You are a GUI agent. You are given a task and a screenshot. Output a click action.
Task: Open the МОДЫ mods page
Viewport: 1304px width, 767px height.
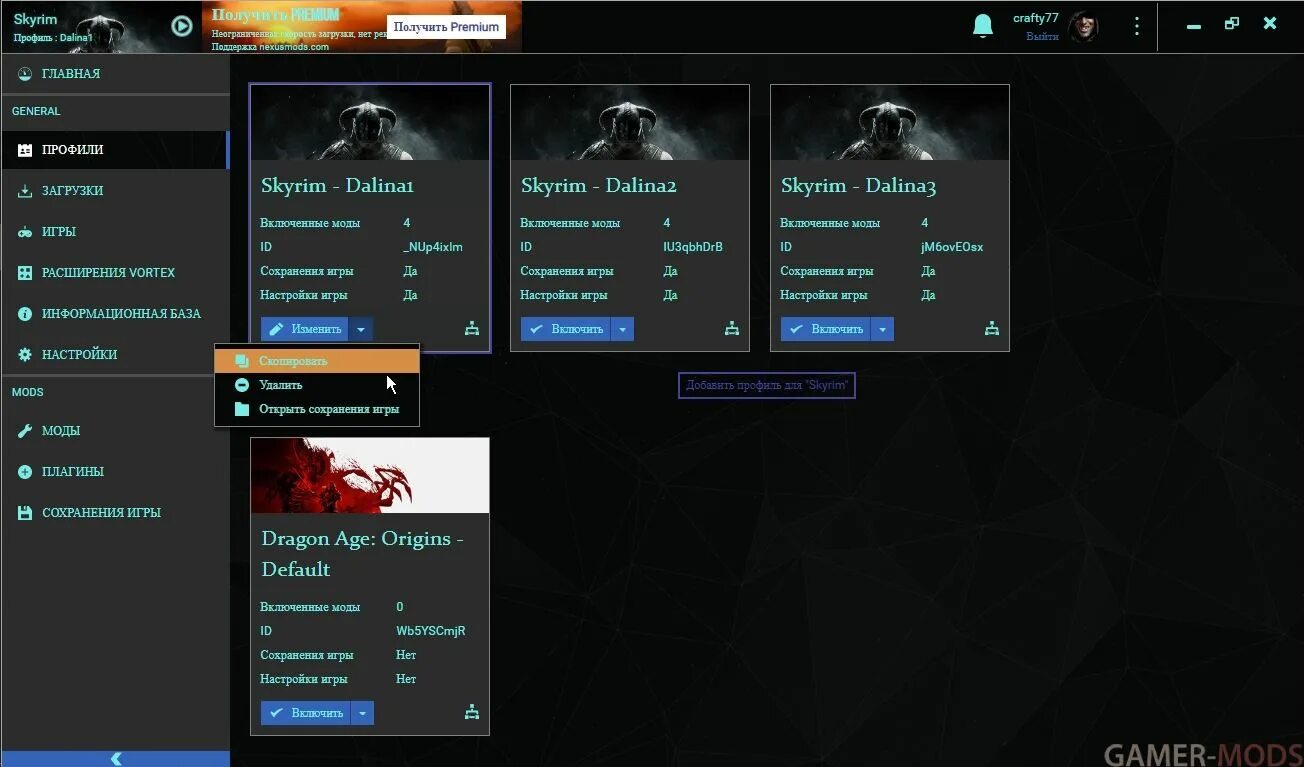point(115,431)
